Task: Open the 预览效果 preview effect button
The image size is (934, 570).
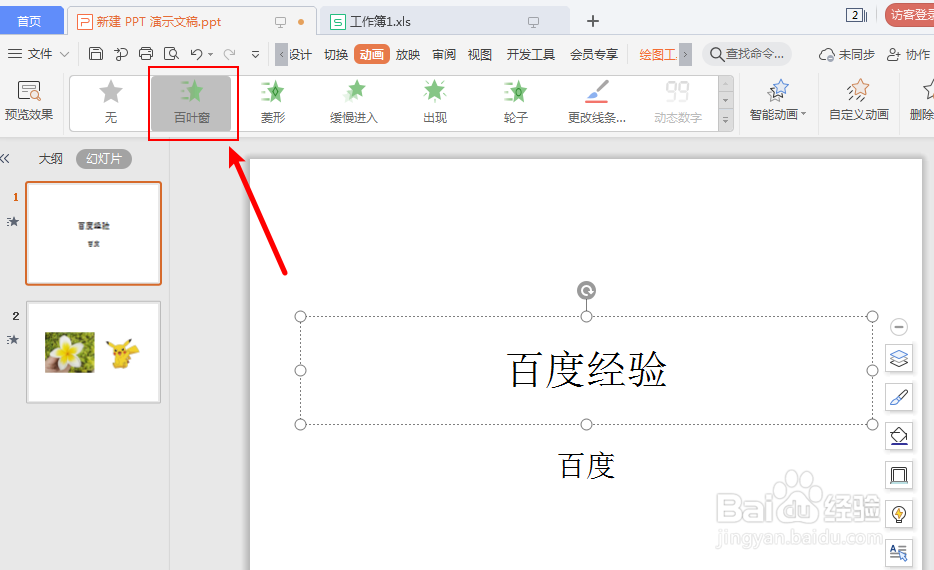Action: click(x=29, y=101)
